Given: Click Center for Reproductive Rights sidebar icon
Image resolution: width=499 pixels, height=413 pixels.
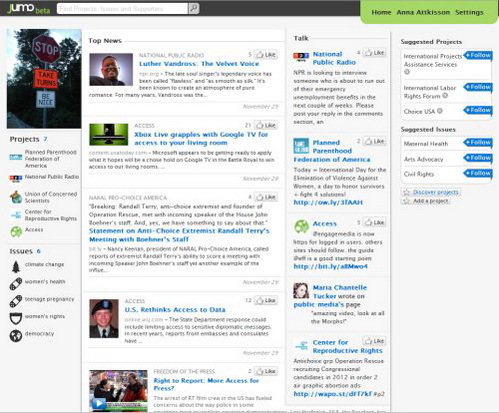Looking at the screenshot, I should coord(16,215).
